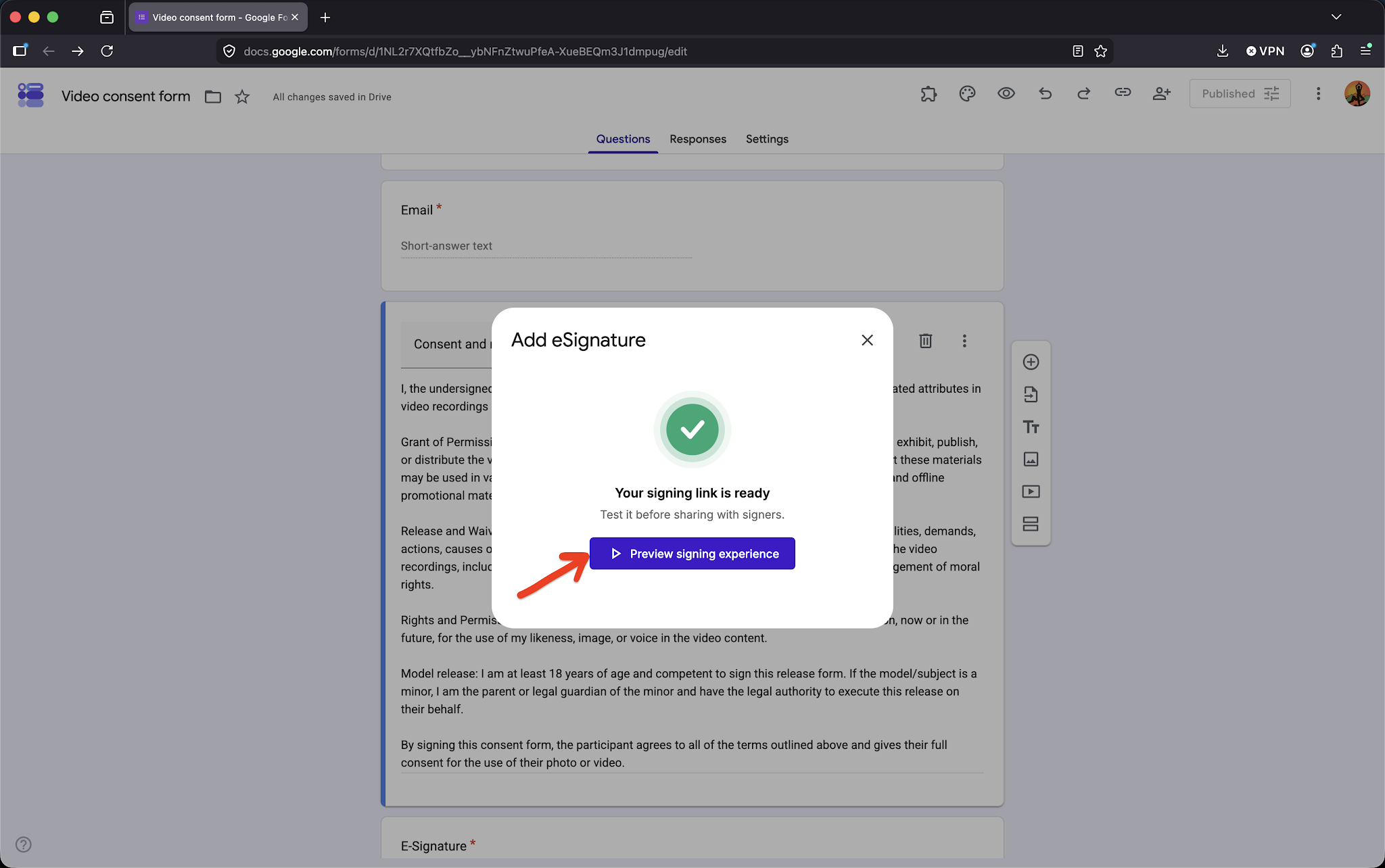Click the paragraph starting 'By signing this consent form'
Image resolution: width=1385 pixels, height=868 pixels.
click(674, 753)
